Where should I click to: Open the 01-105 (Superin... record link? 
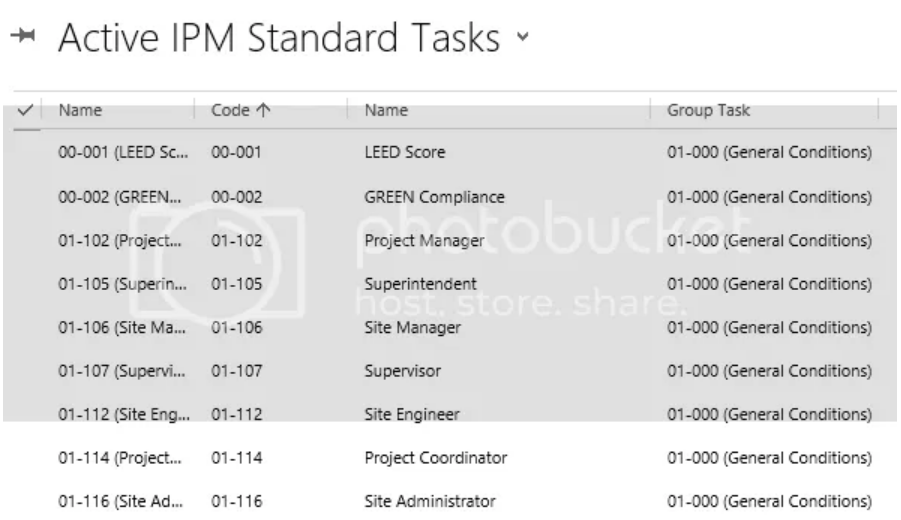click(x=122, y=284)
